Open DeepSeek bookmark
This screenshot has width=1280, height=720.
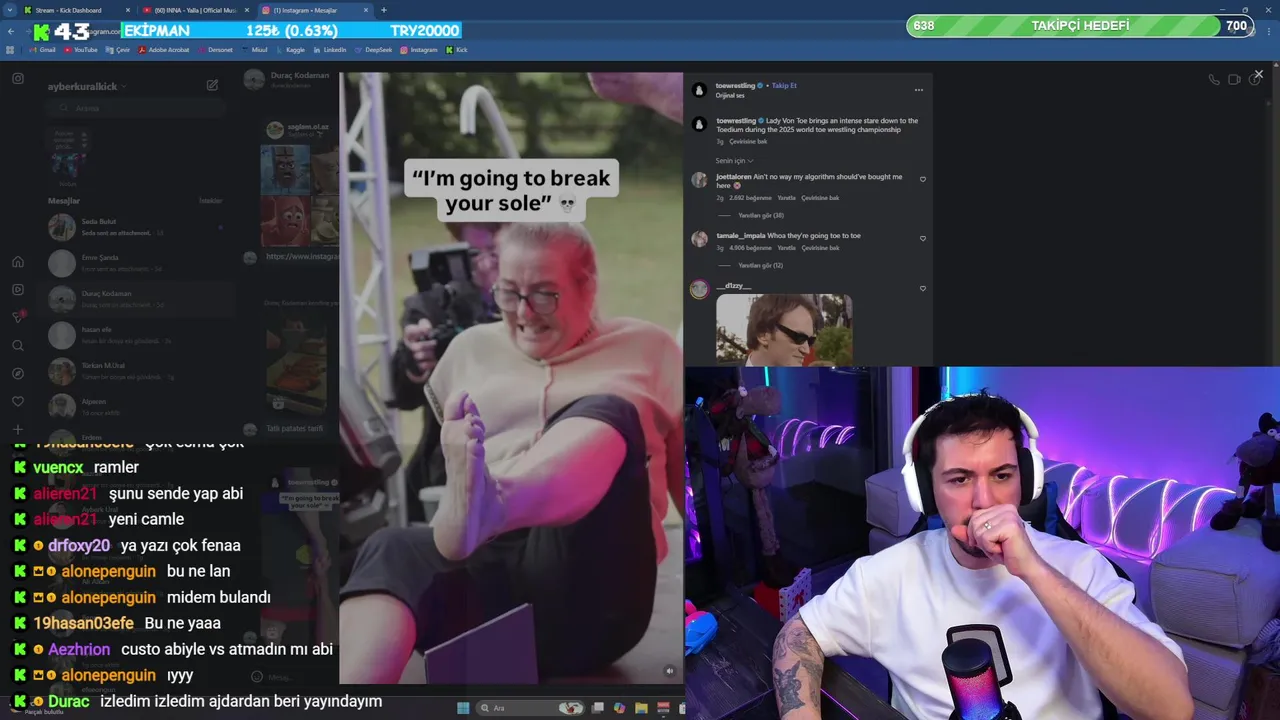tap(373, 49)
